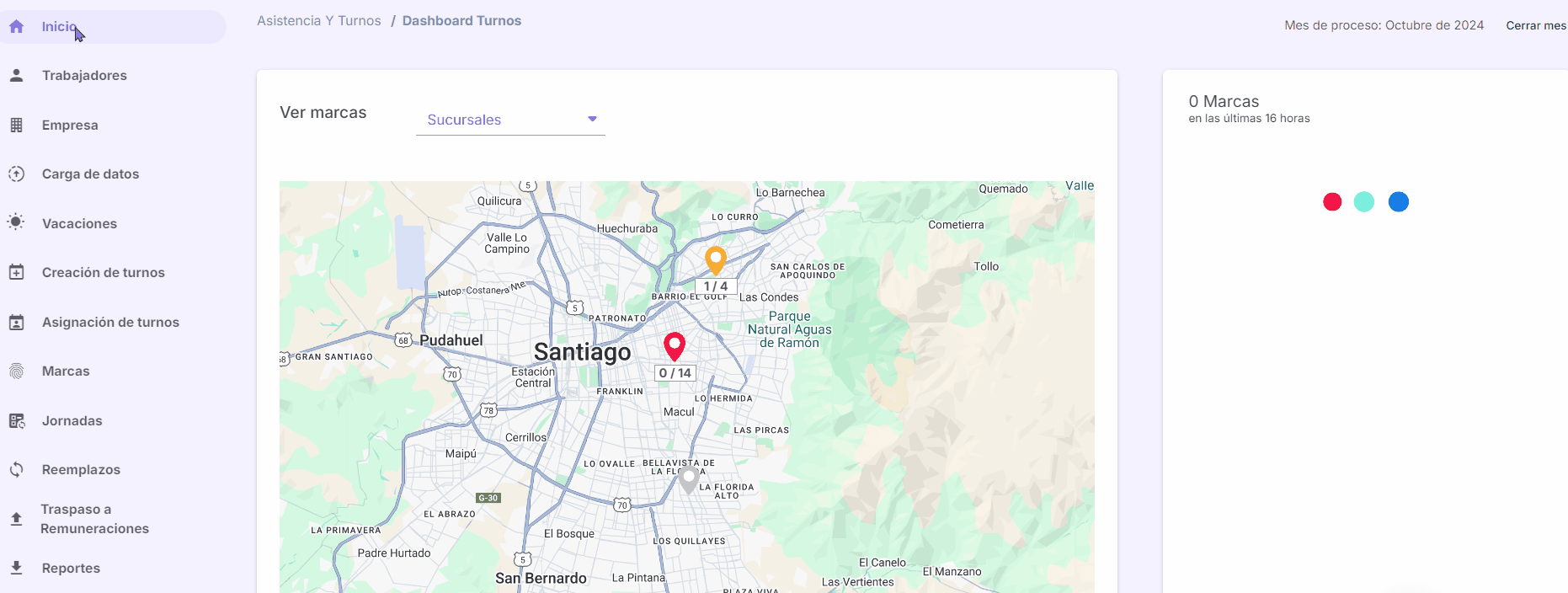The width and height of the screenshot is (1568, 593).
Task: Click the Pudahuel label on the map
Action: [x=451, y=340]
